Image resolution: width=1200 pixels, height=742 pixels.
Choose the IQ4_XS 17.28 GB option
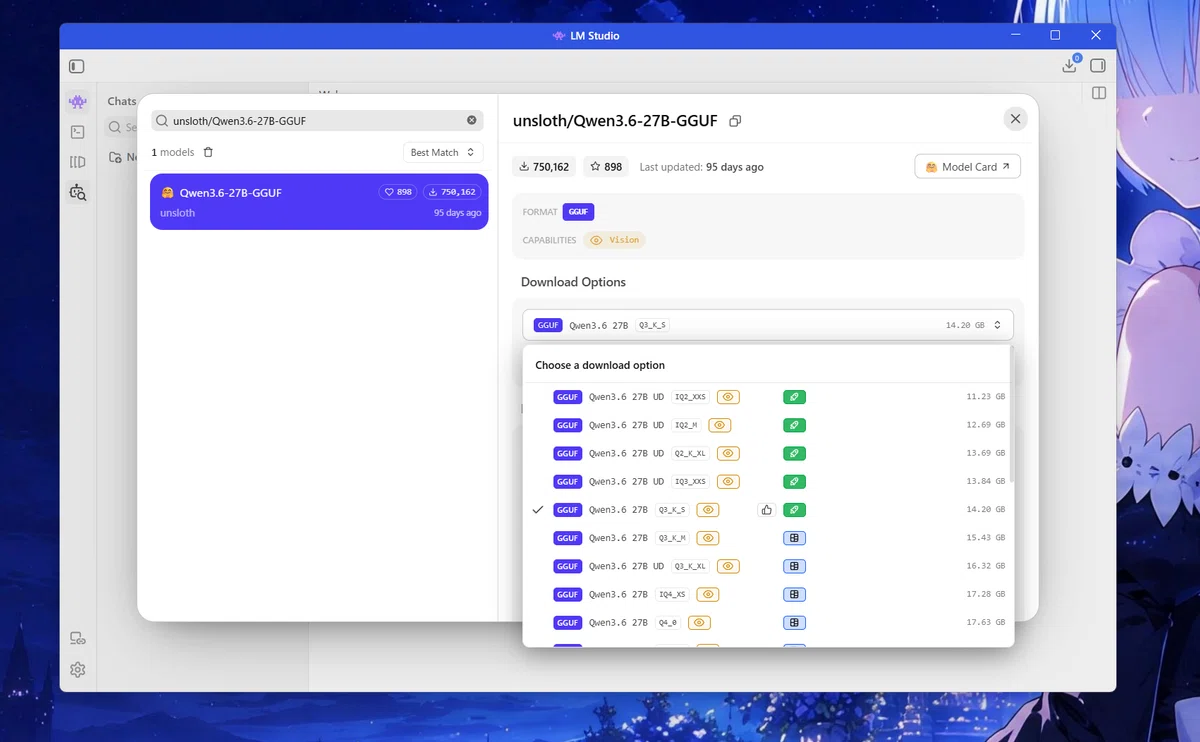click(767, 594)
